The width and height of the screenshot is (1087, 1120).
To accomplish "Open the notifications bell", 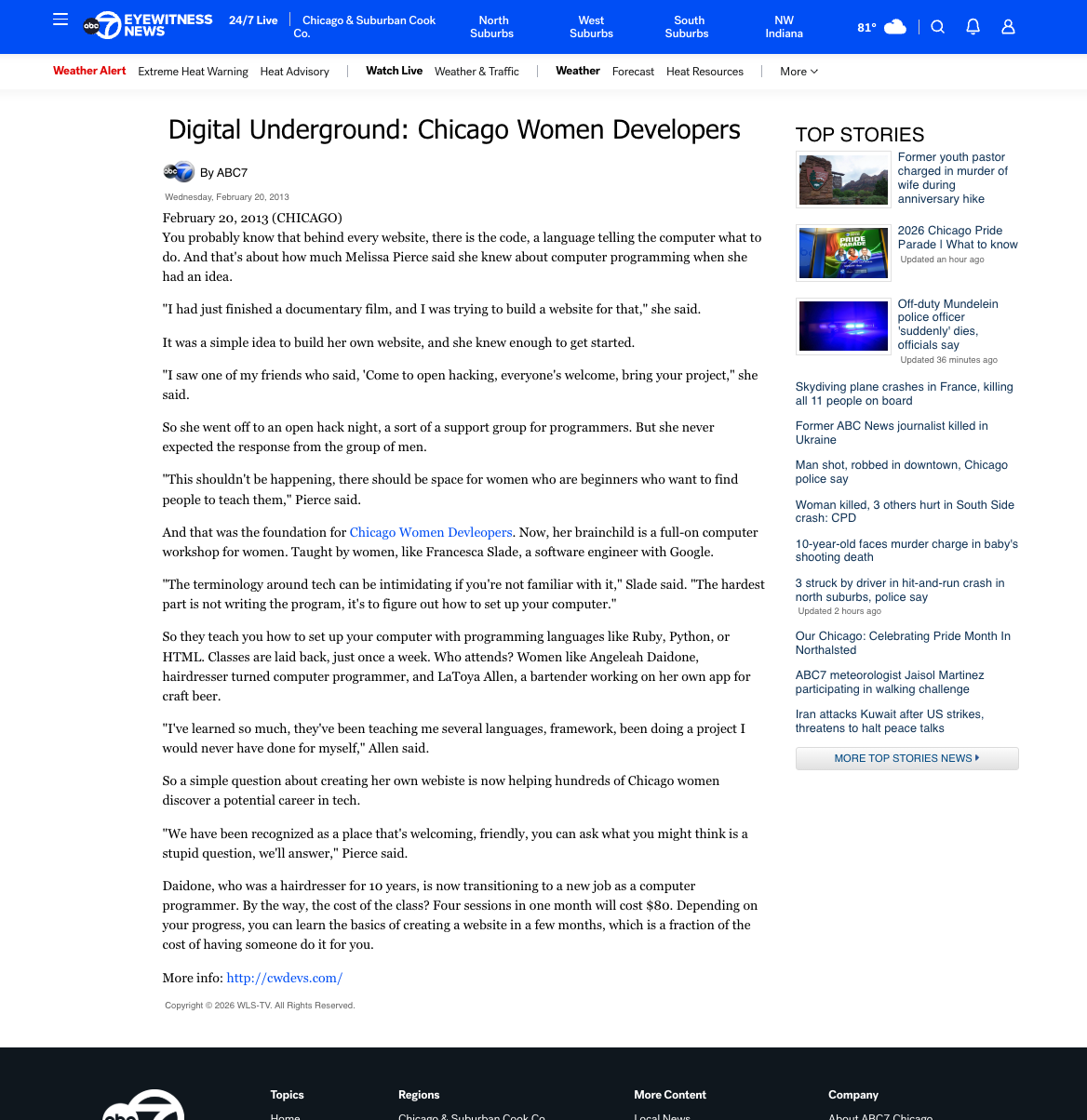I will tap(973, 27).
